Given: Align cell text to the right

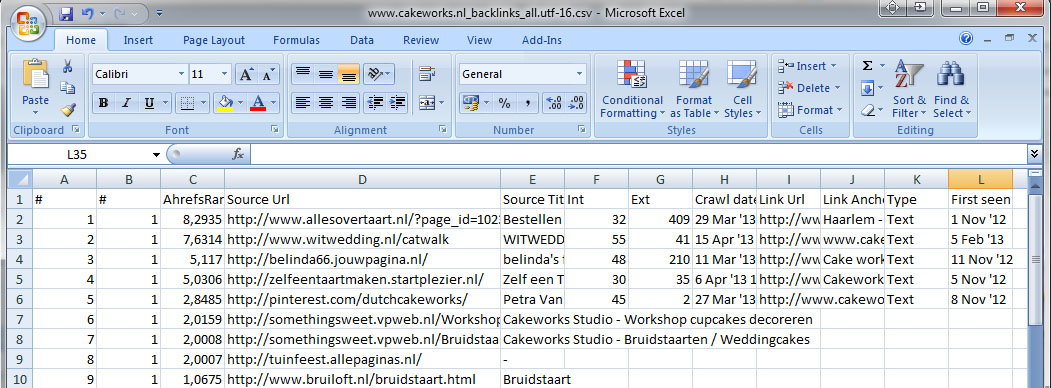Looking at the screenshot, I should point(349,103).
